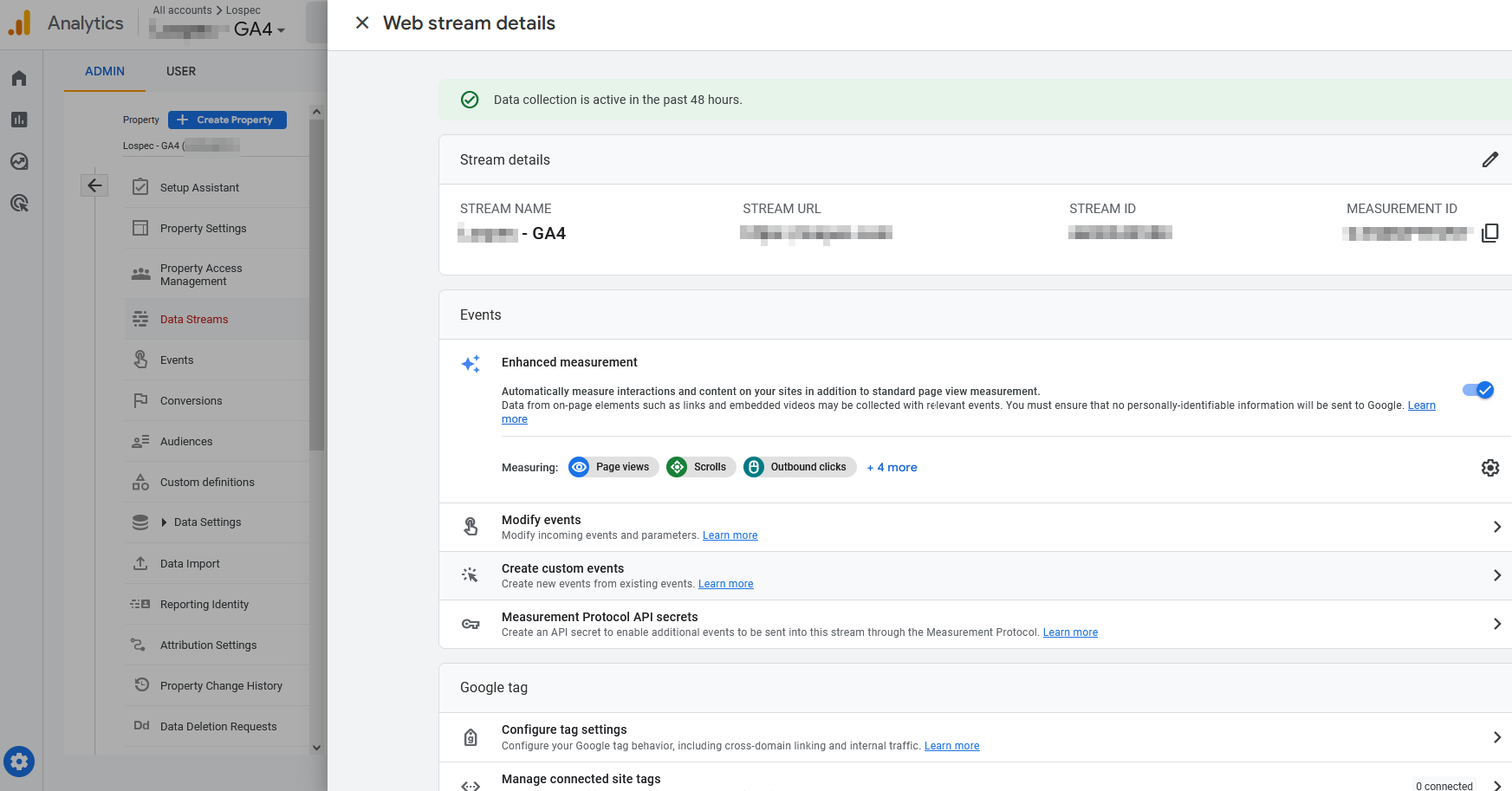Click the Data Streams icon
The width and height of the screenshot is (1512, 791).
(x=140, y=320)
